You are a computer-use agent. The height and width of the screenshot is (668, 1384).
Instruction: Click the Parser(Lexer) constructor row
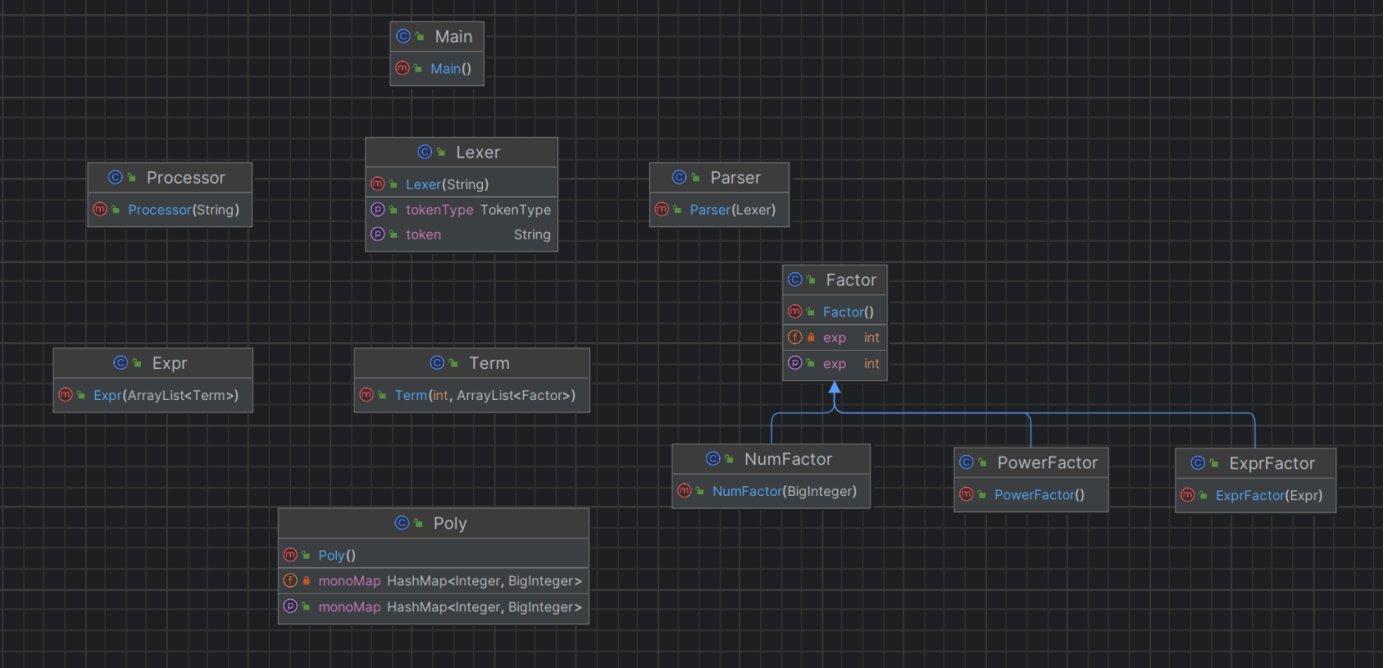(719, 210)
